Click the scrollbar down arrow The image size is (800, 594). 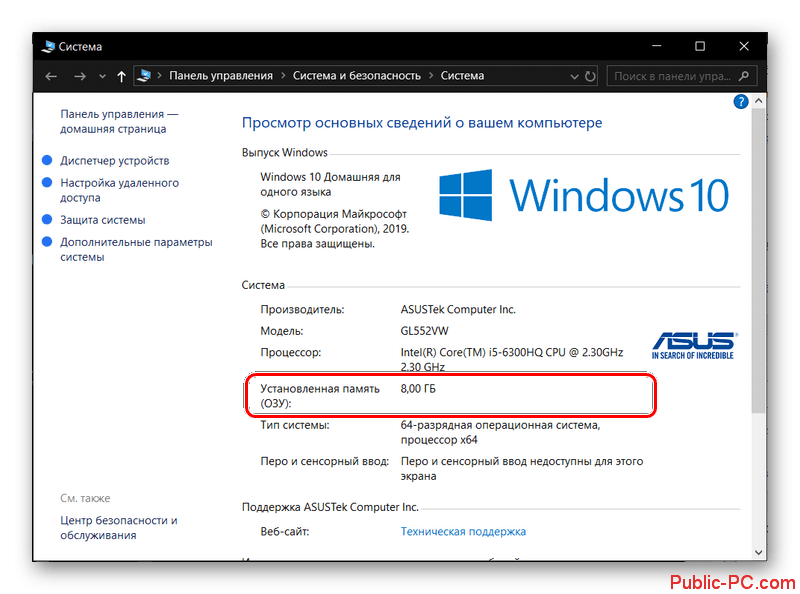[759, 552]
